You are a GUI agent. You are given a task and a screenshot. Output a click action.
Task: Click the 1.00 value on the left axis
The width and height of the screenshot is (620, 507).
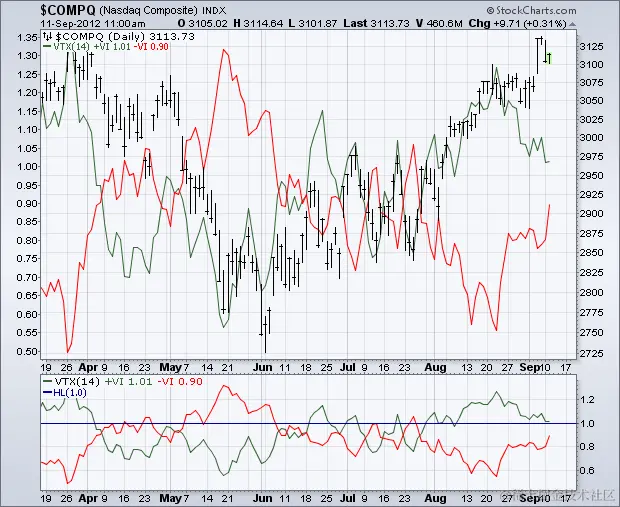click(x=27, y=166)
